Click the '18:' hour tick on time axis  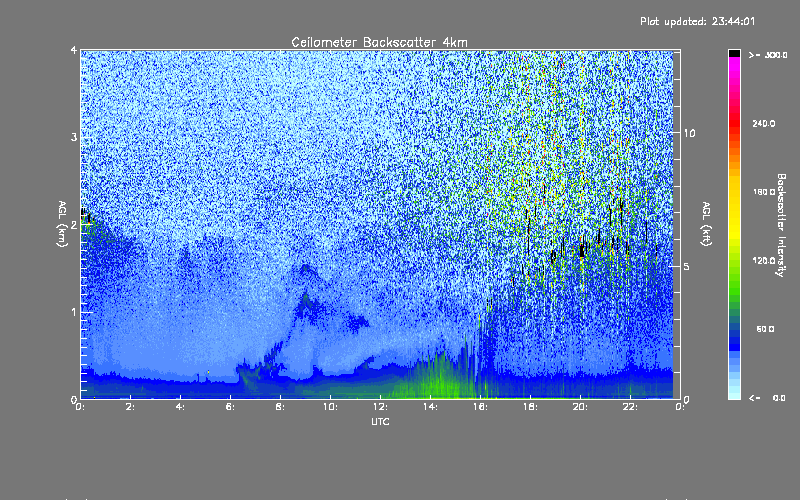coord(530,407)
